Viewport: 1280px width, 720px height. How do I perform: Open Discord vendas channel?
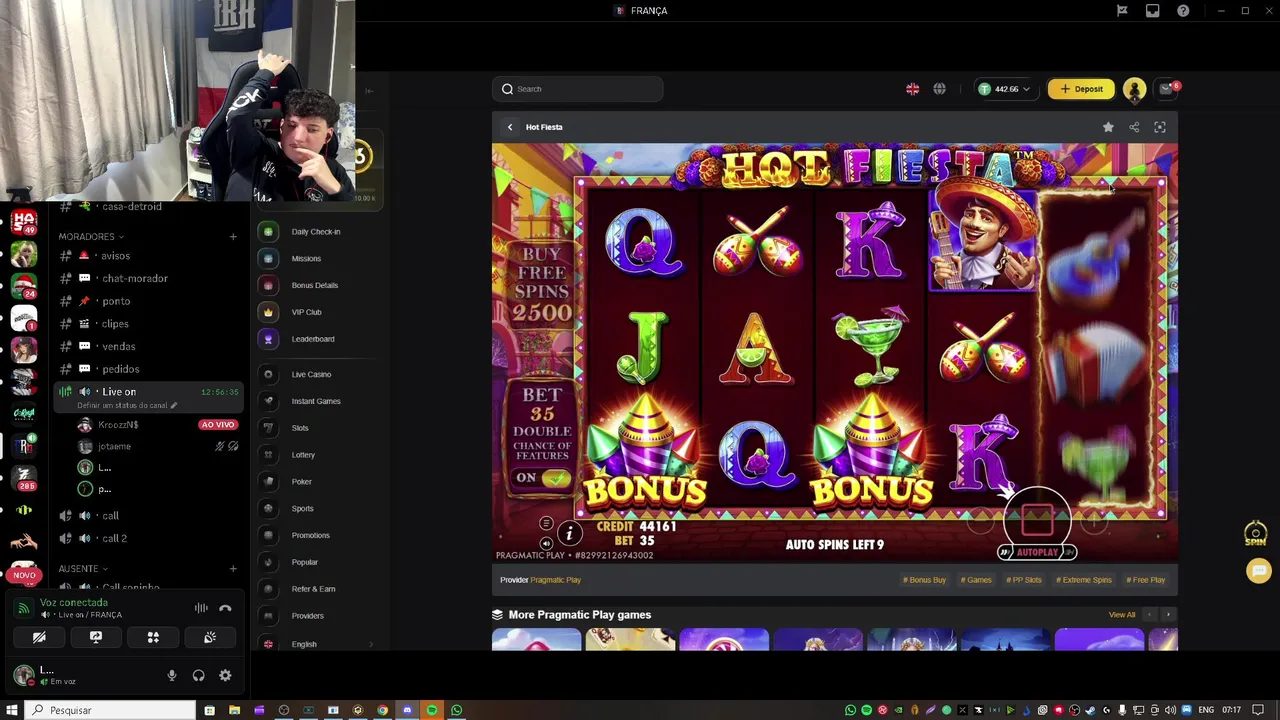146,347
